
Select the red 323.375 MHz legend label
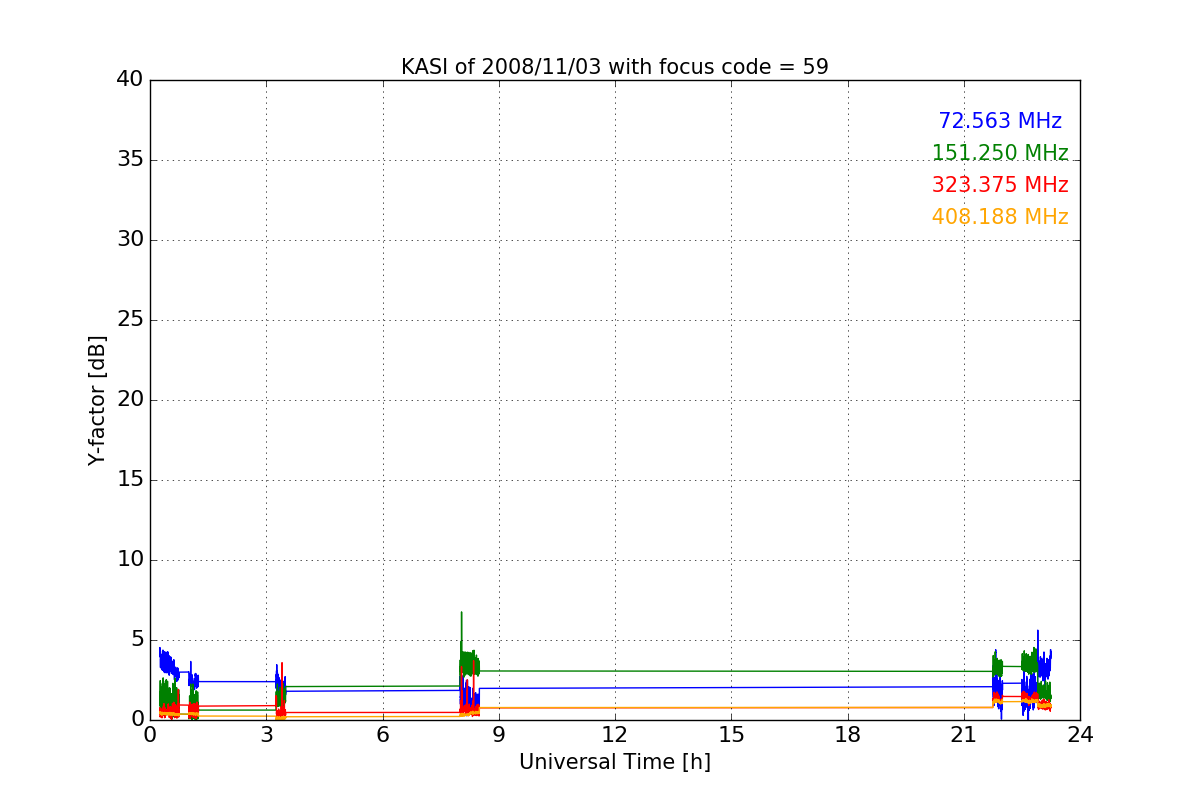[x=1000, y=185]
